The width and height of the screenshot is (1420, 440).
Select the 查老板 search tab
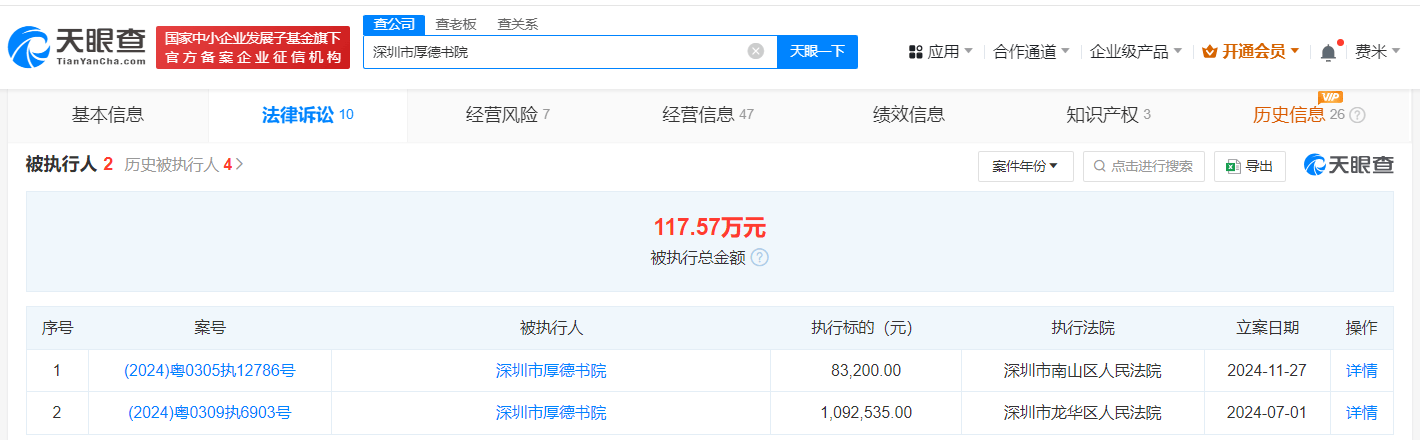(456, 24)
